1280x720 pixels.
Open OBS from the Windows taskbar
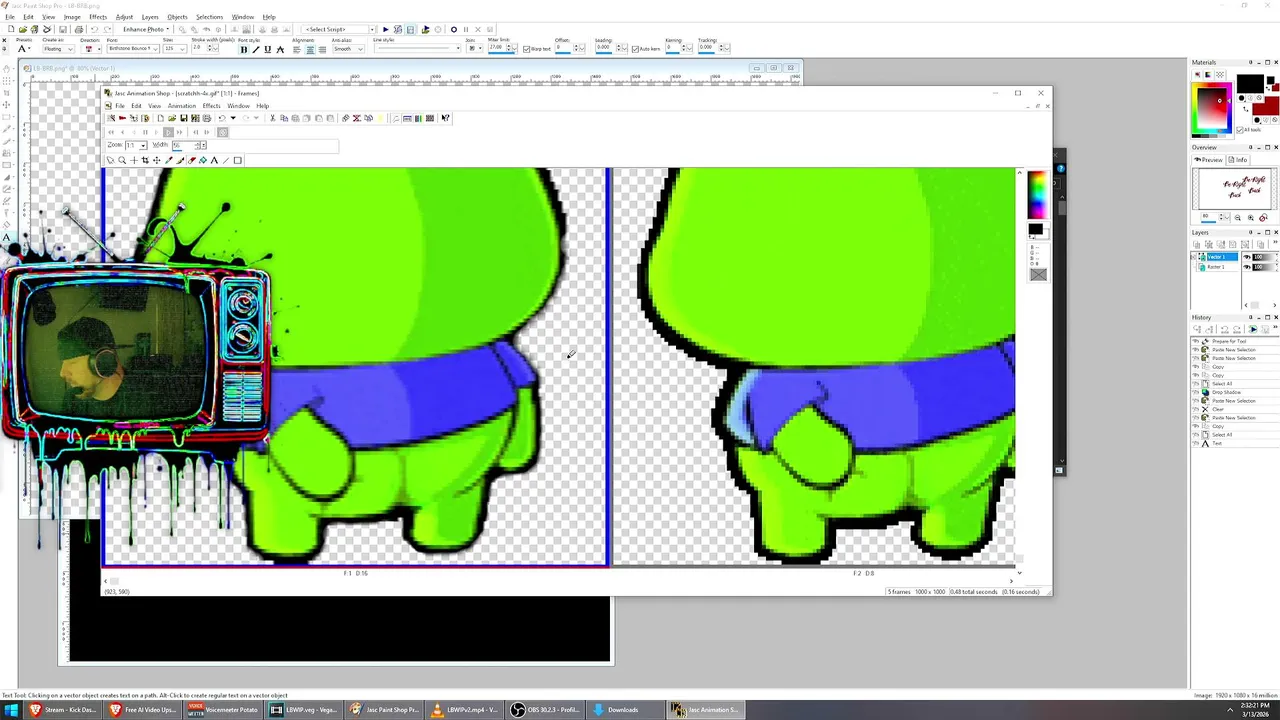tap(546, 710)
